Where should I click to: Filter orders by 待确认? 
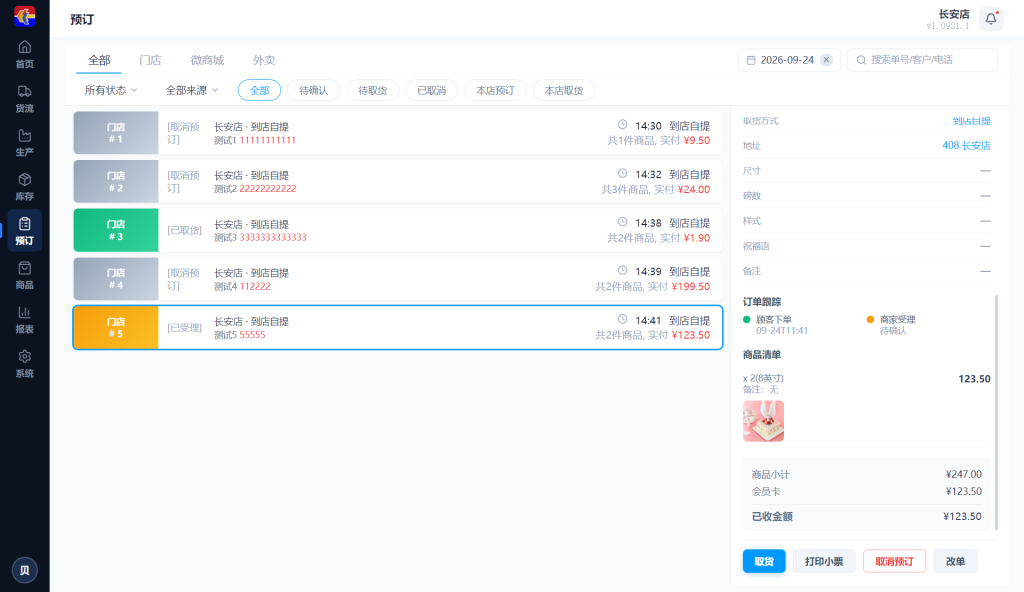click(x=313, y=90)
